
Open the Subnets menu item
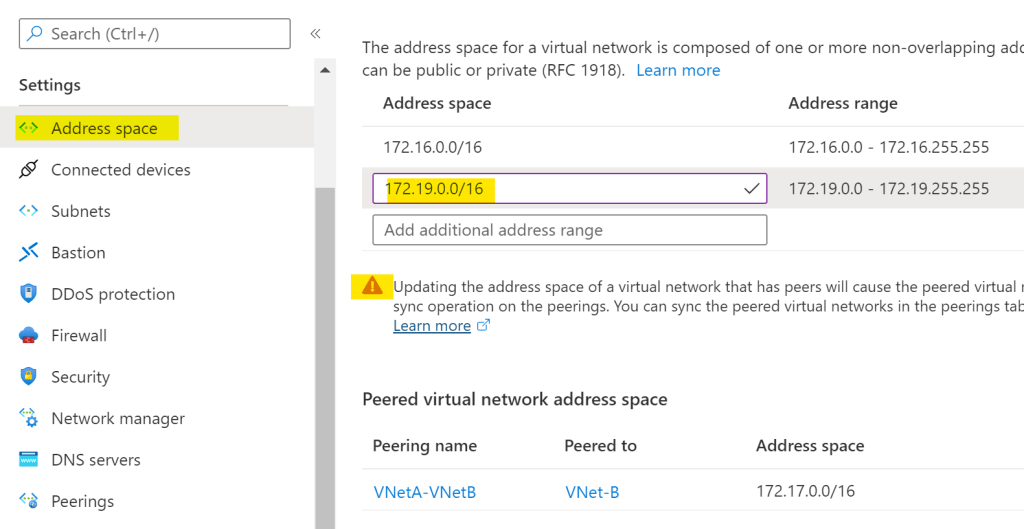pyautogui.click(x=81, y=211)
